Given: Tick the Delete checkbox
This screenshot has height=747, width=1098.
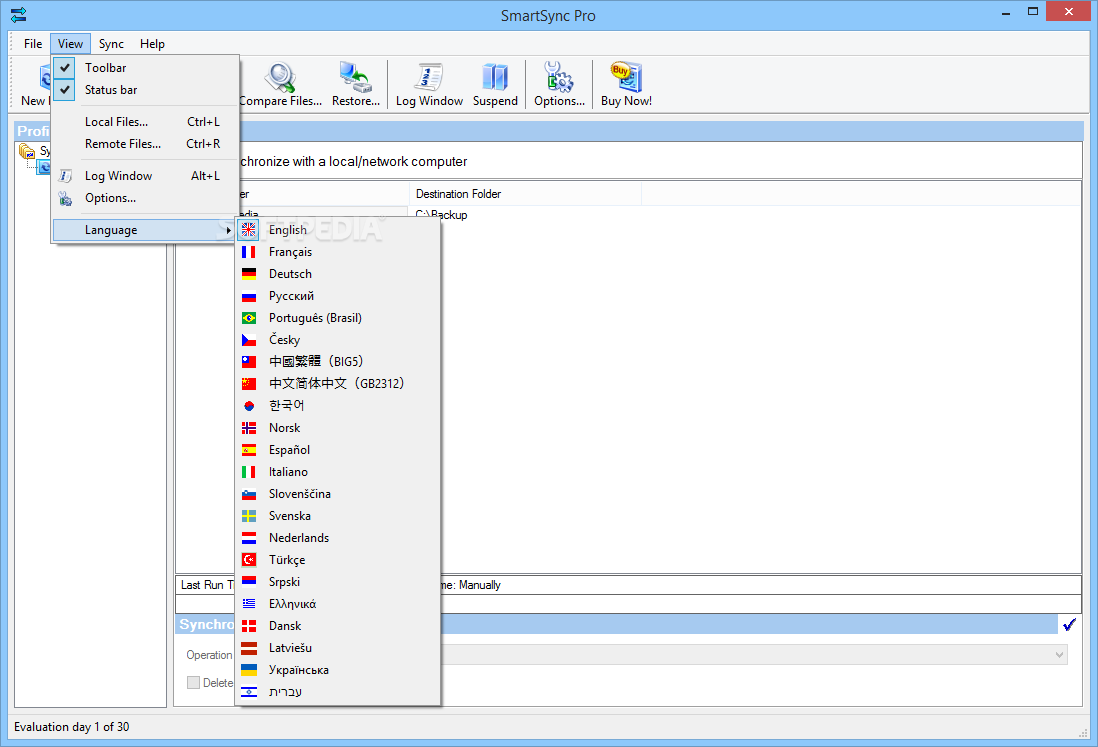Looking at the screenshot, I should click(x=193, y=683).
